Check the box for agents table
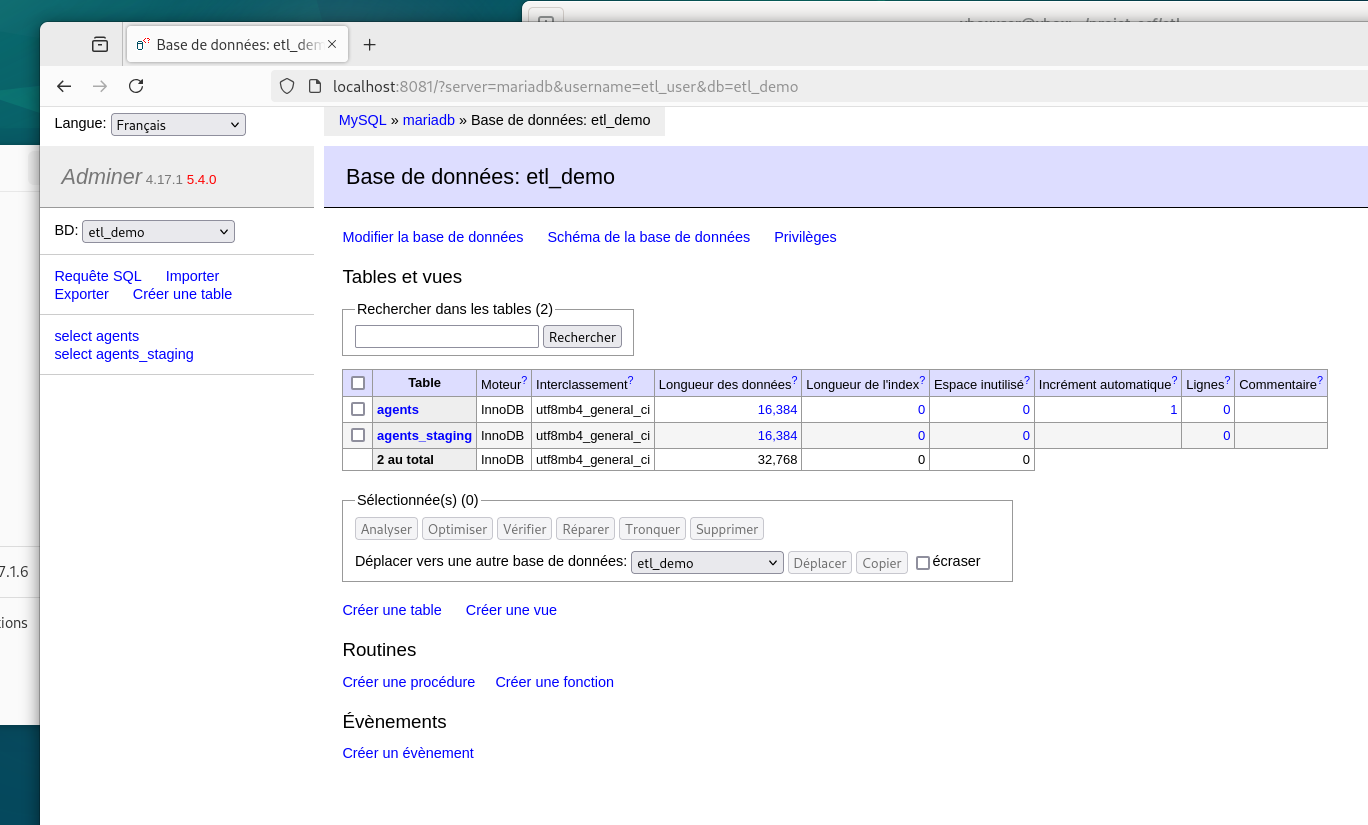This screenshot has height=825, width=1368. 358,409
